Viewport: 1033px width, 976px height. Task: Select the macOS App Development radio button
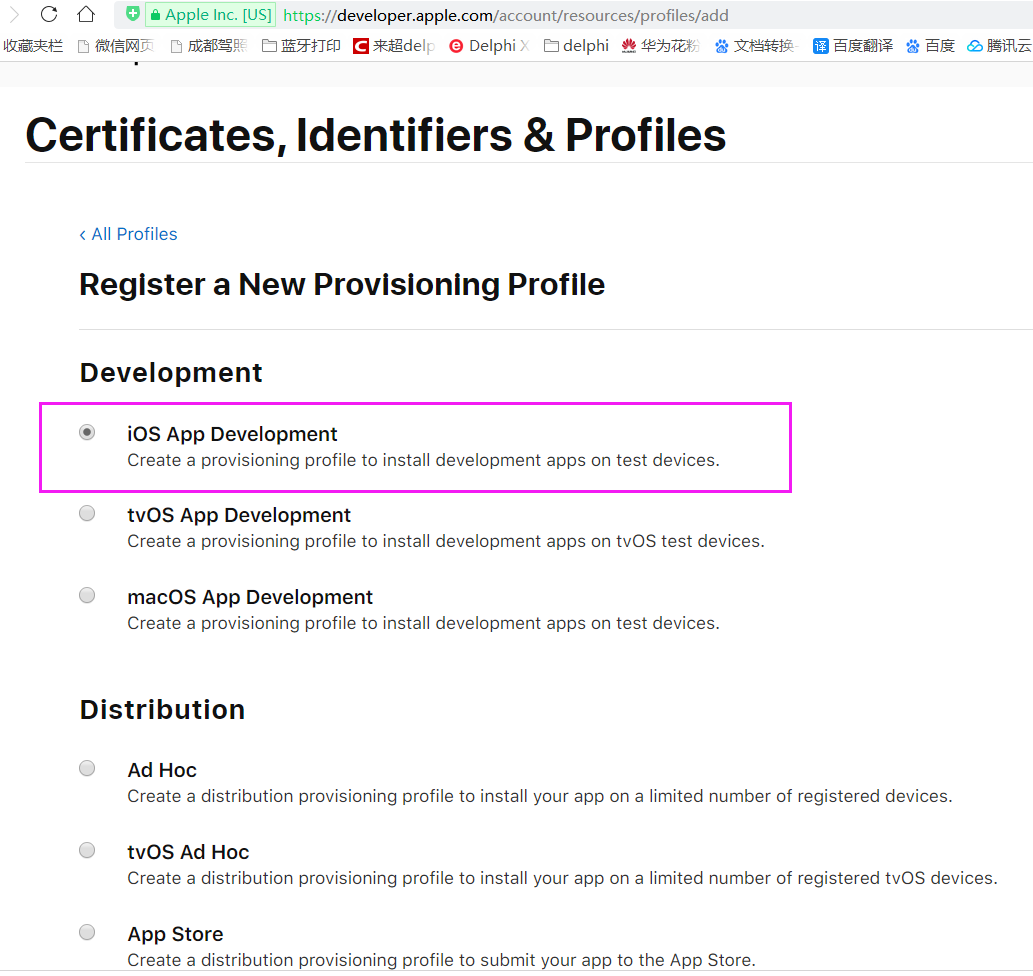88,596
